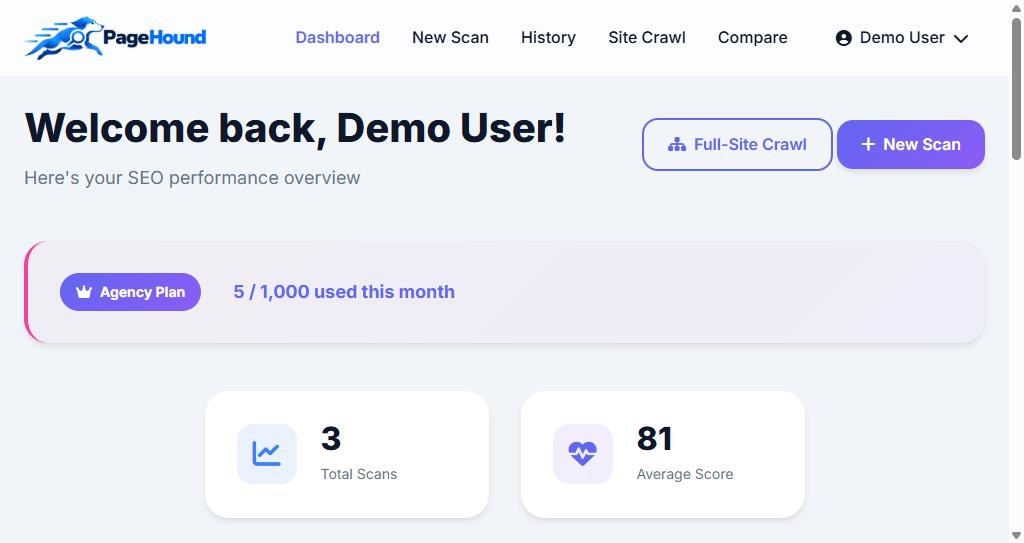Click the purple New Scan button

tap(911, 144)
